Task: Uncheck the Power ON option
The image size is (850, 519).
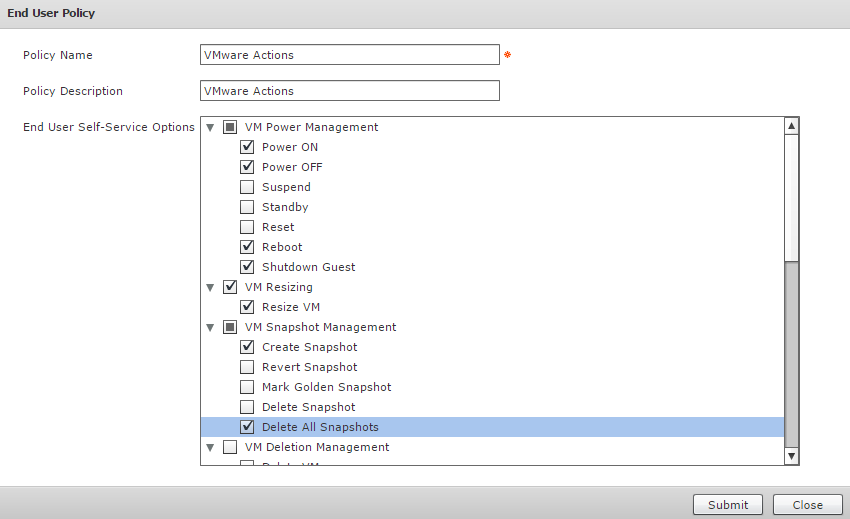Action: 247,147
